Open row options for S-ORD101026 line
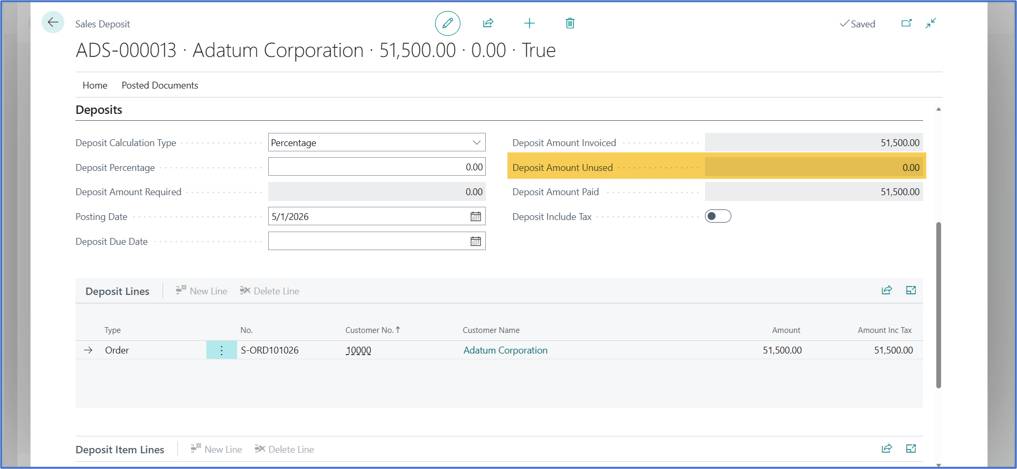The image size is (1017, 469). [x=221, y=350]
